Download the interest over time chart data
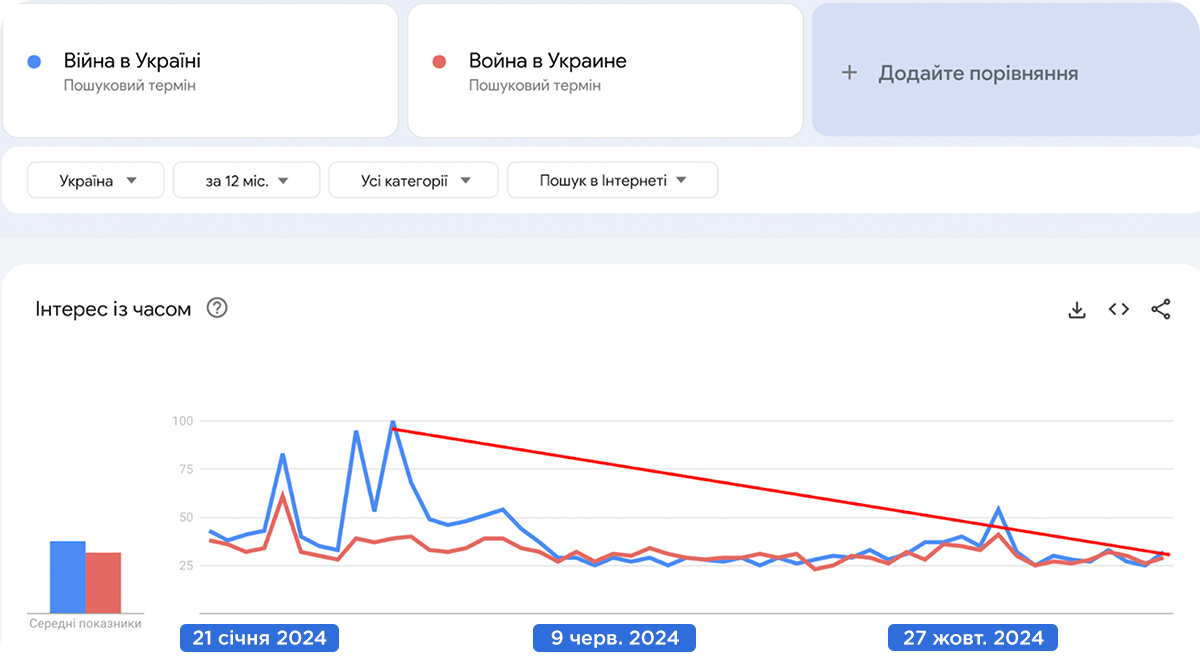1200x671 pixels. [1077, 310]
